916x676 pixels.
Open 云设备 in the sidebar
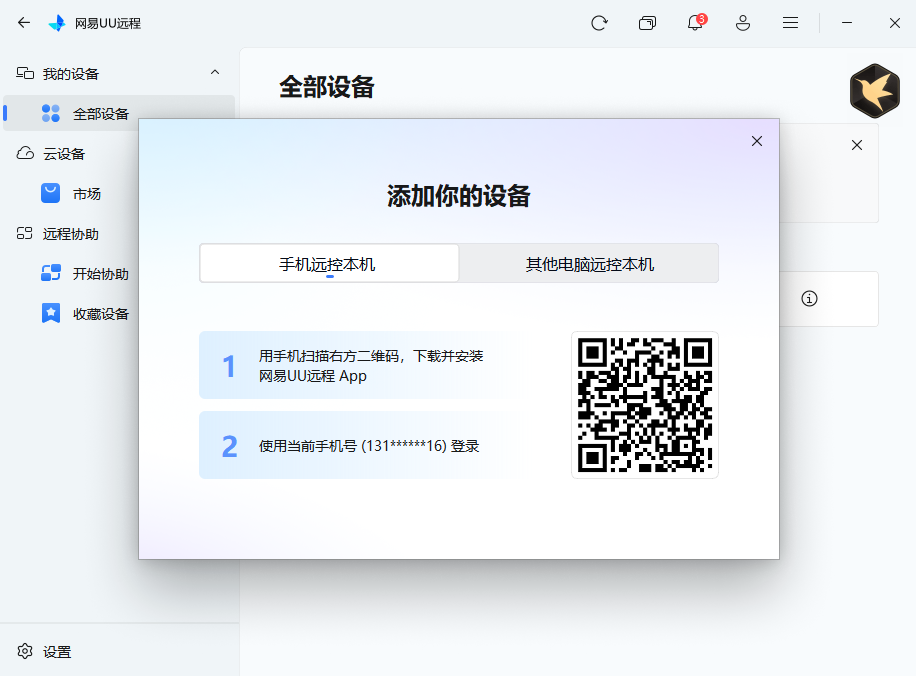tap(64, 154)
